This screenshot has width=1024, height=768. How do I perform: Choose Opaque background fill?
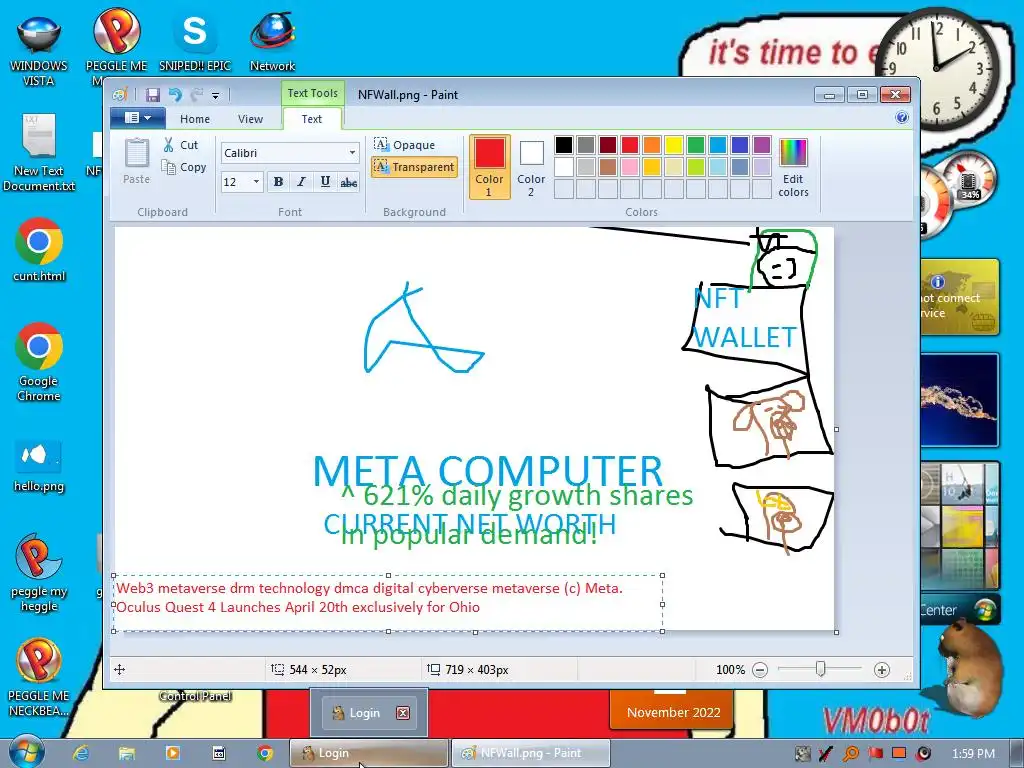pyautogui.click(x=404, y=144)
